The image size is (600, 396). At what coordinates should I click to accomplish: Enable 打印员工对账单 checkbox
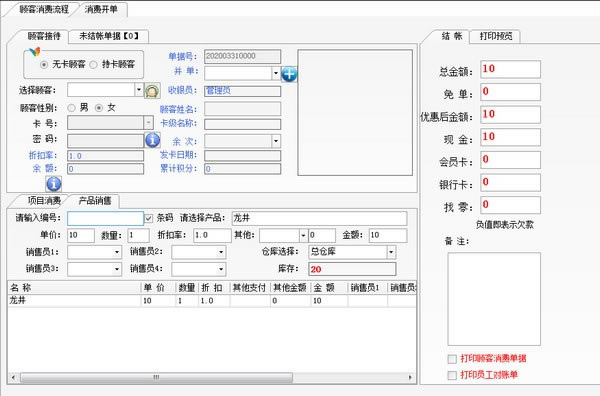452,375
